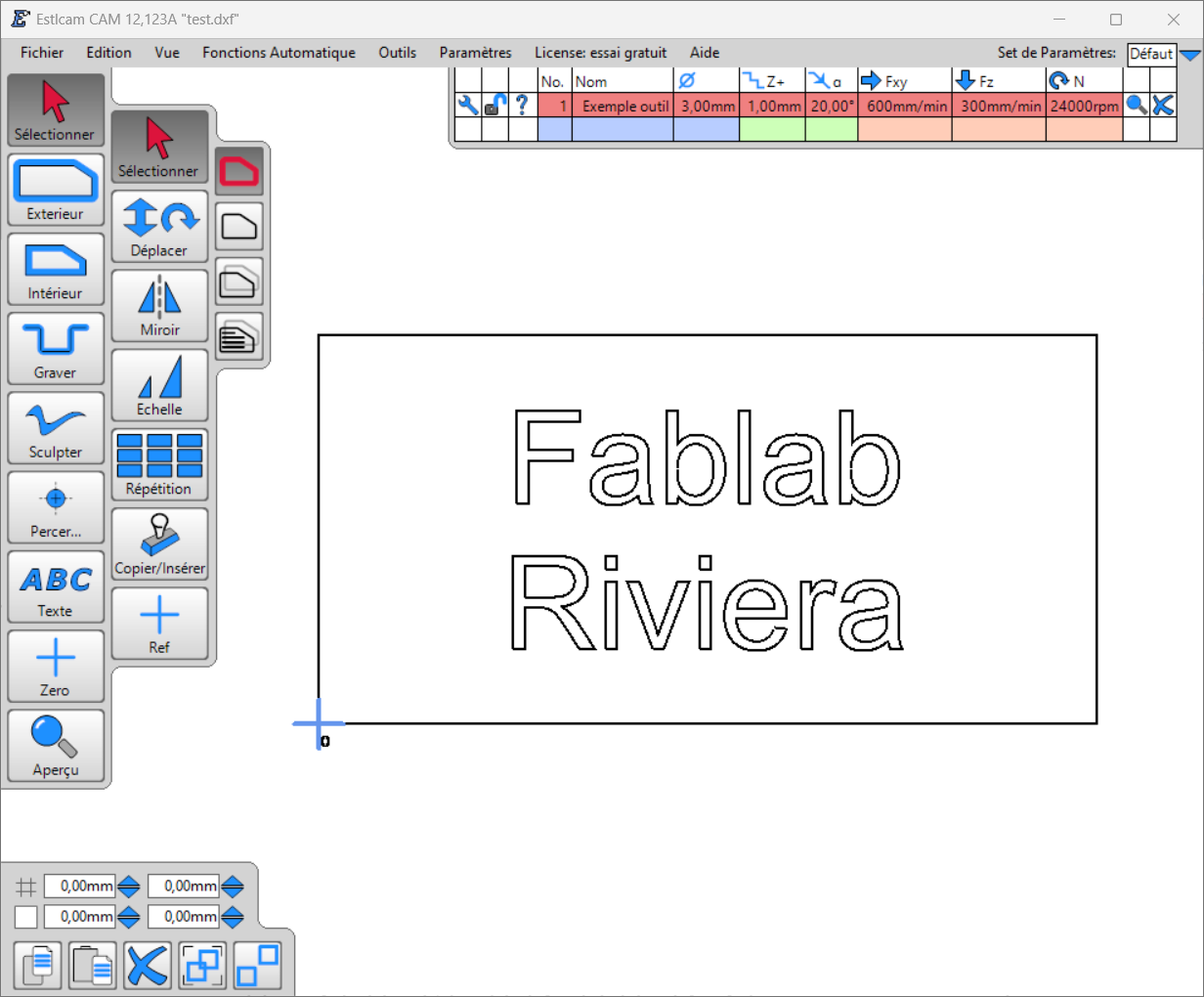Click the grid hash icon
1204x997 pixels.
point(26,887)
